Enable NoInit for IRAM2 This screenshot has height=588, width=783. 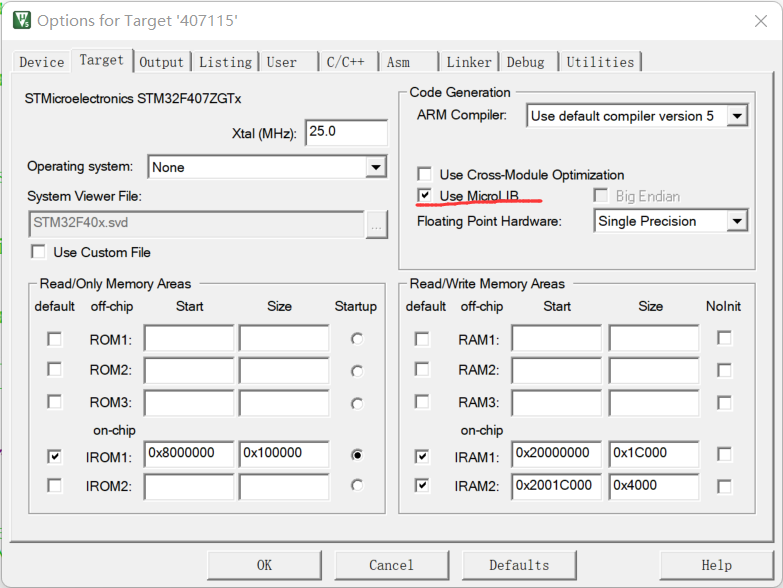[724, 486]
